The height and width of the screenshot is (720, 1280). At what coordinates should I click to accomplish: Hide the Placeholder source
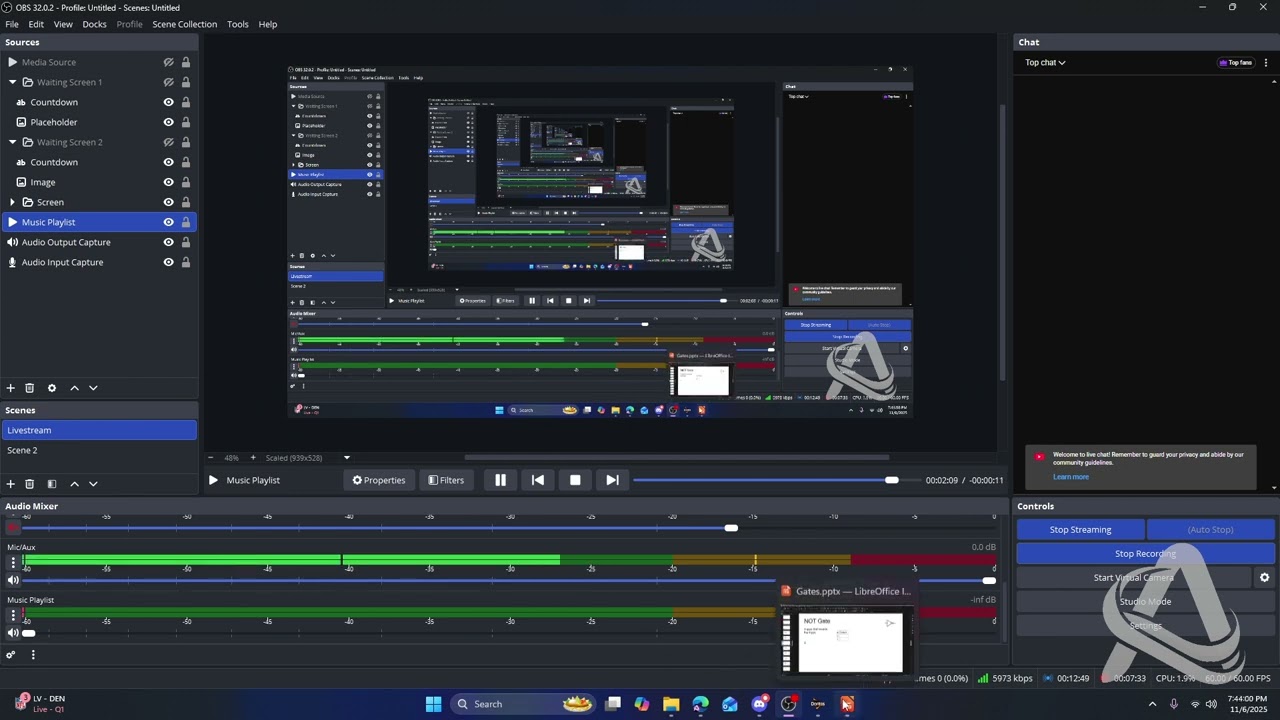168,122
